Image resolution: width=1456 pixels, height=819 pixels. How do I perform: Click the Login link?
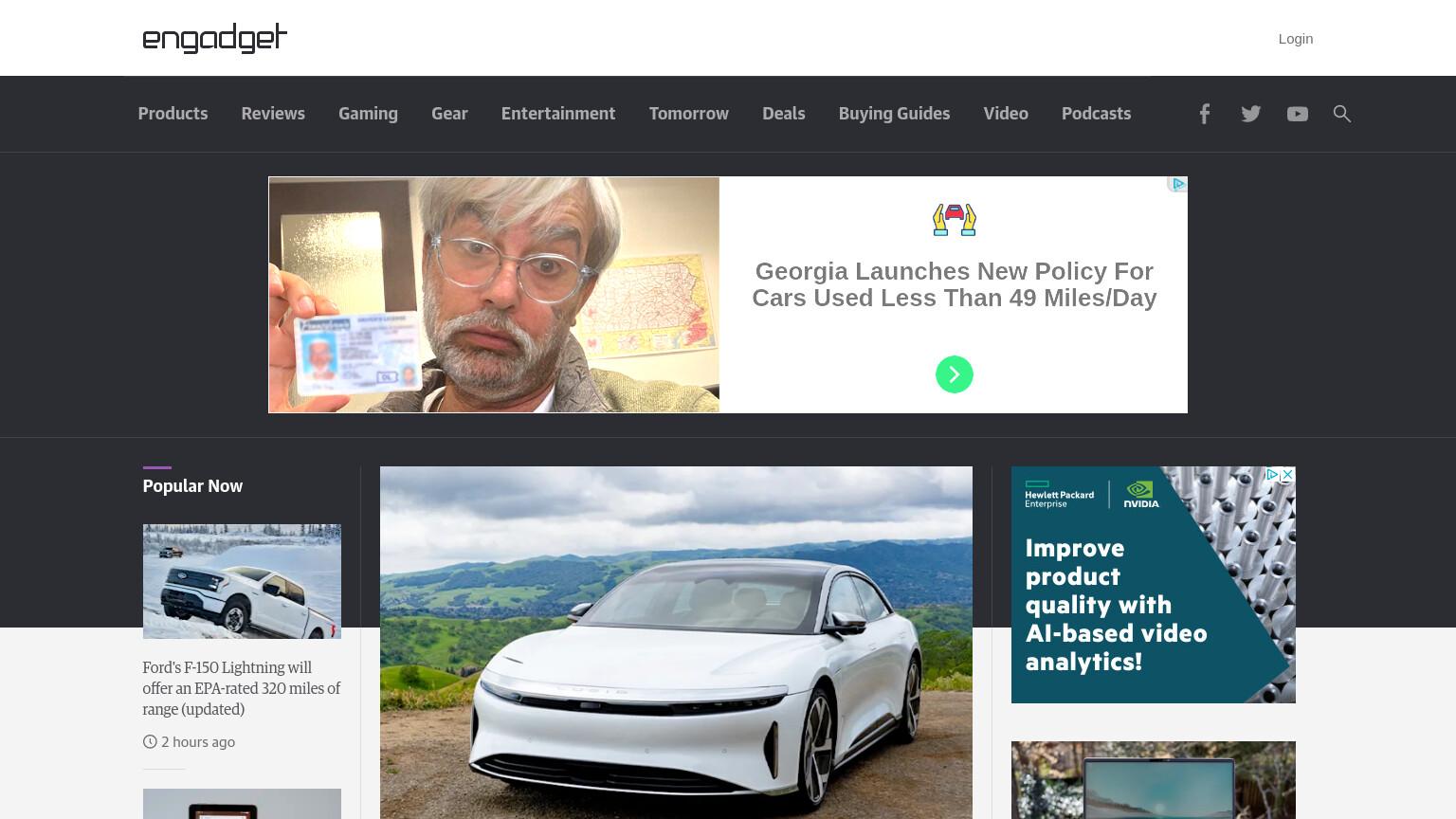[1295, 39]
